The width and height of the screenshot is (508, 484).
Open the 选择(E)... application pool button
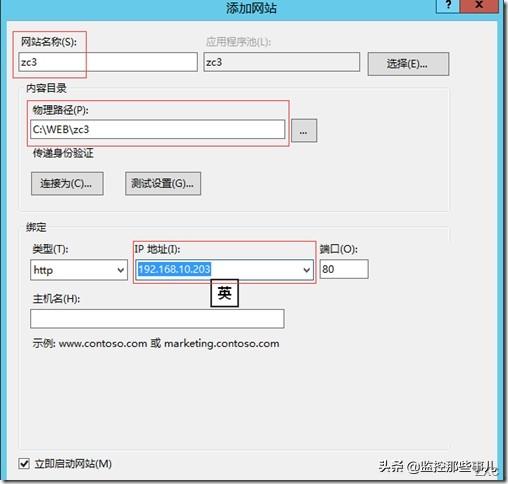[408, 64]
